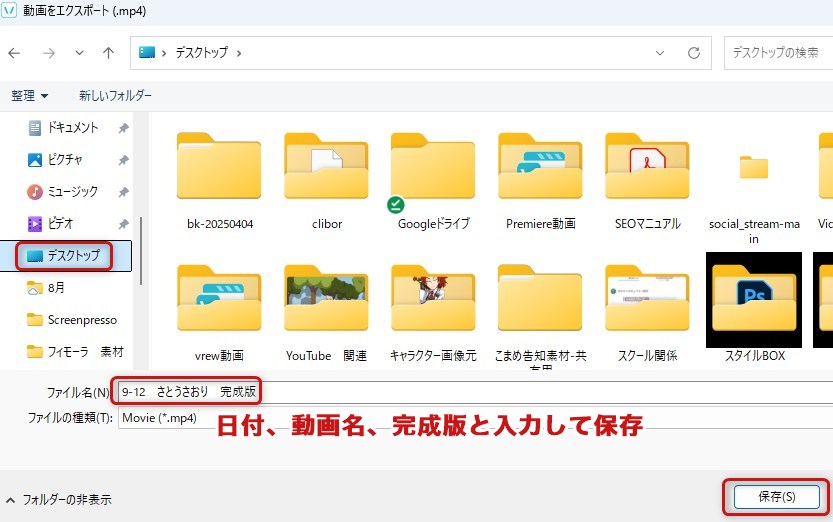Screen dimensions: 833x522
Task: Expand the address bar history dropdown
Action: [659, 53]
